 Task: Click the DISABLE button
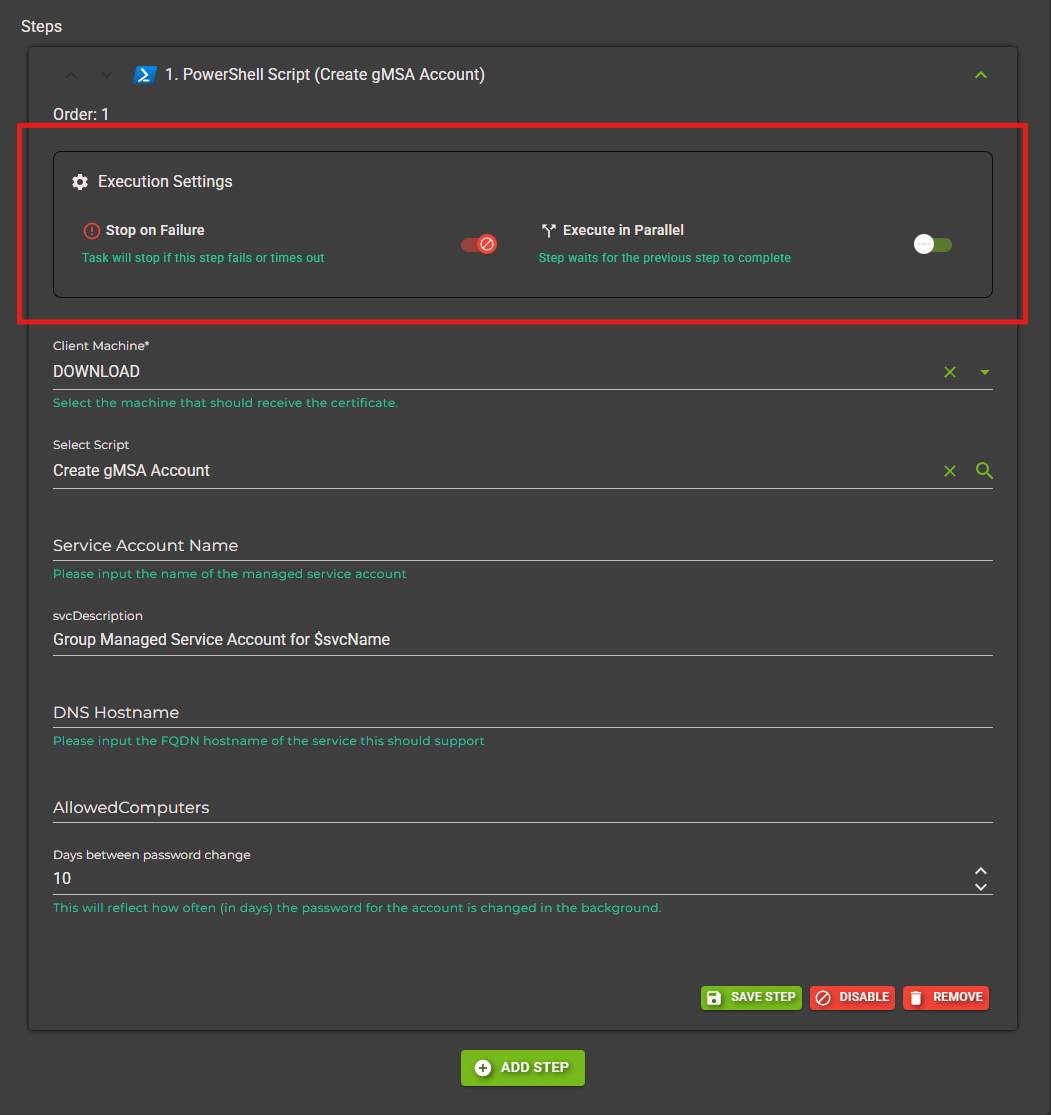852,997
